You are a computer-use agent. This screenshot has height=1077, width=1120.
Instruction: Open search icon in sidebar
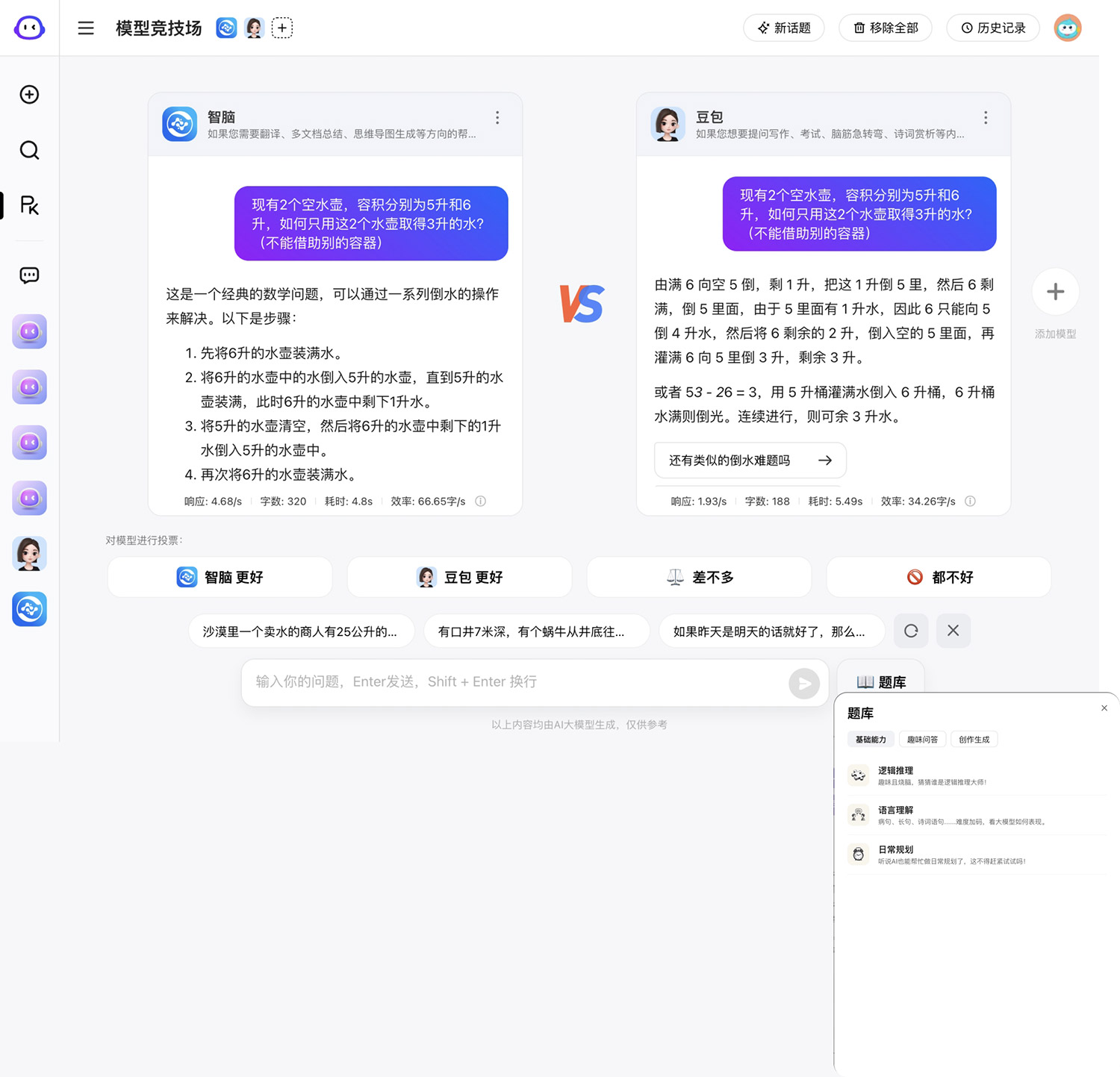(29, 150)
